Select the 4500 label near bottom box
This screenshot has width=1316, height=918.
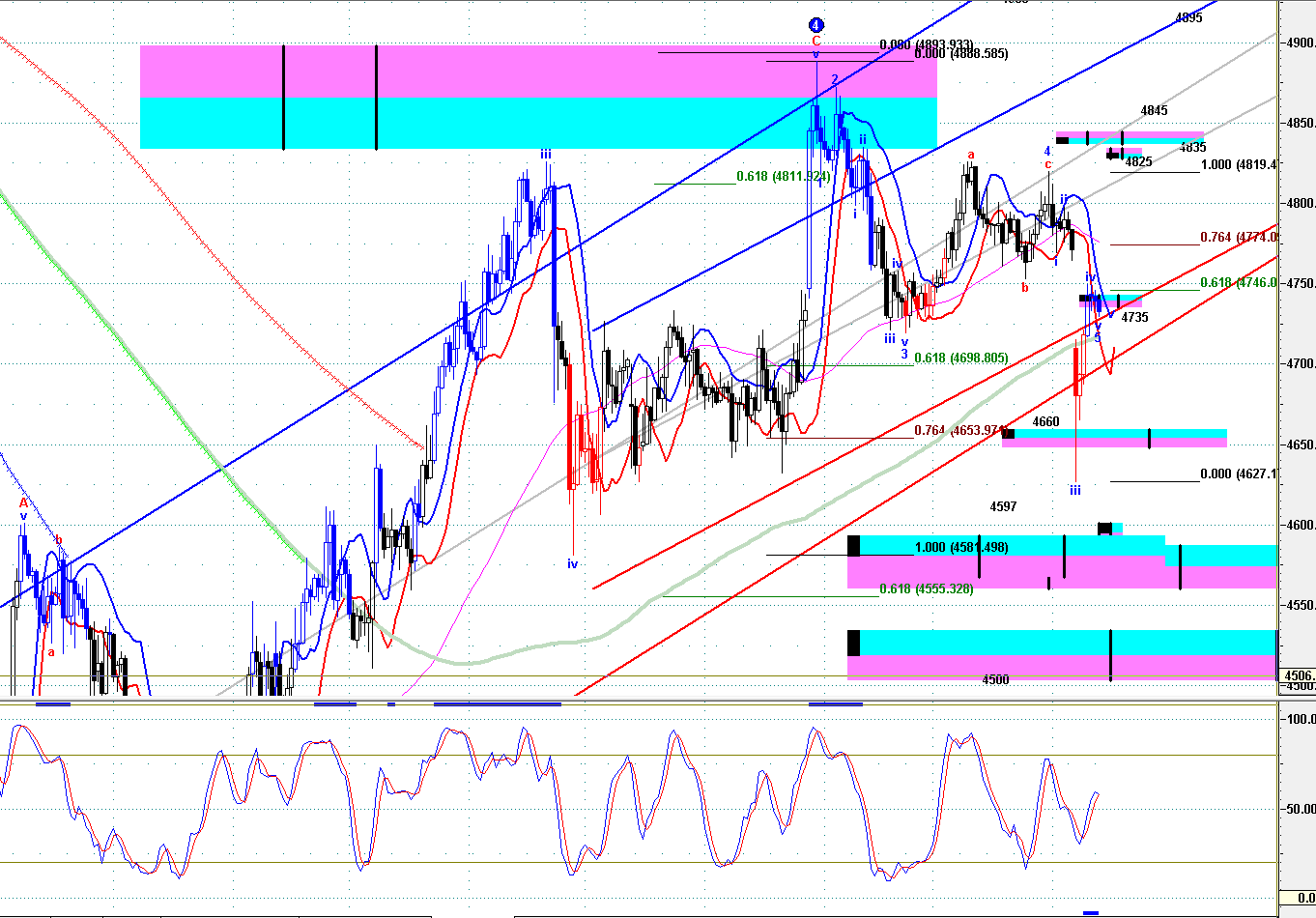coord(995,680)
